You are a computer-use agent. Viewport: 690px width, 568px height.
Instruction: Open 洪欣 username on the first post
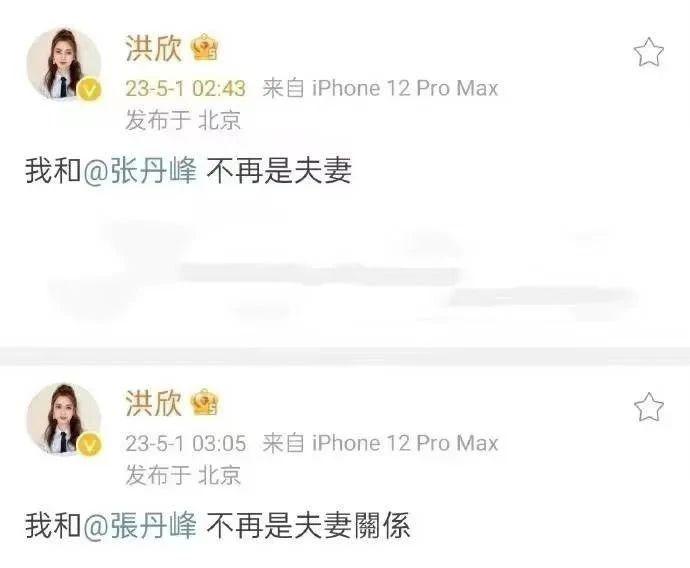click(154, 48)
